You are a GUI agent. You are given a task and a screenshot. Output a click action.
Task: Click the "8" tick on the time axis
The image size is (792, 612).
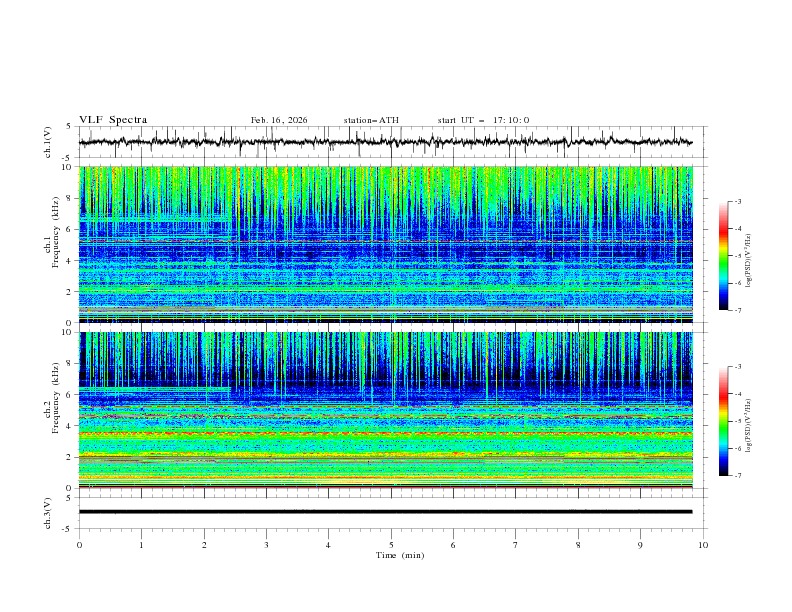(578, 545)
